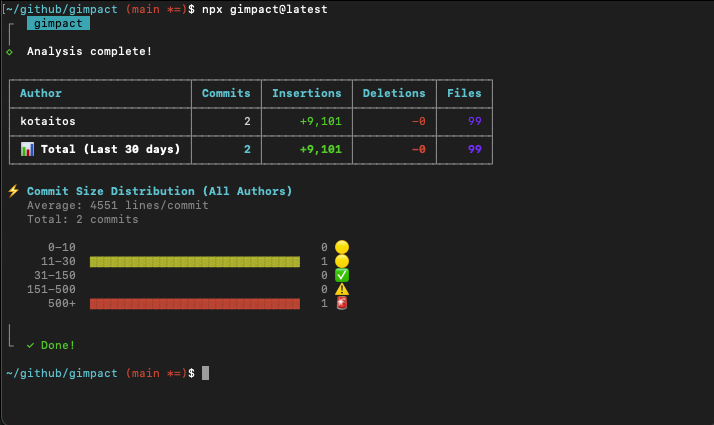Click the 0-10 range label
Viewport: 714px width, 425px height.
[x=62, y=247]
